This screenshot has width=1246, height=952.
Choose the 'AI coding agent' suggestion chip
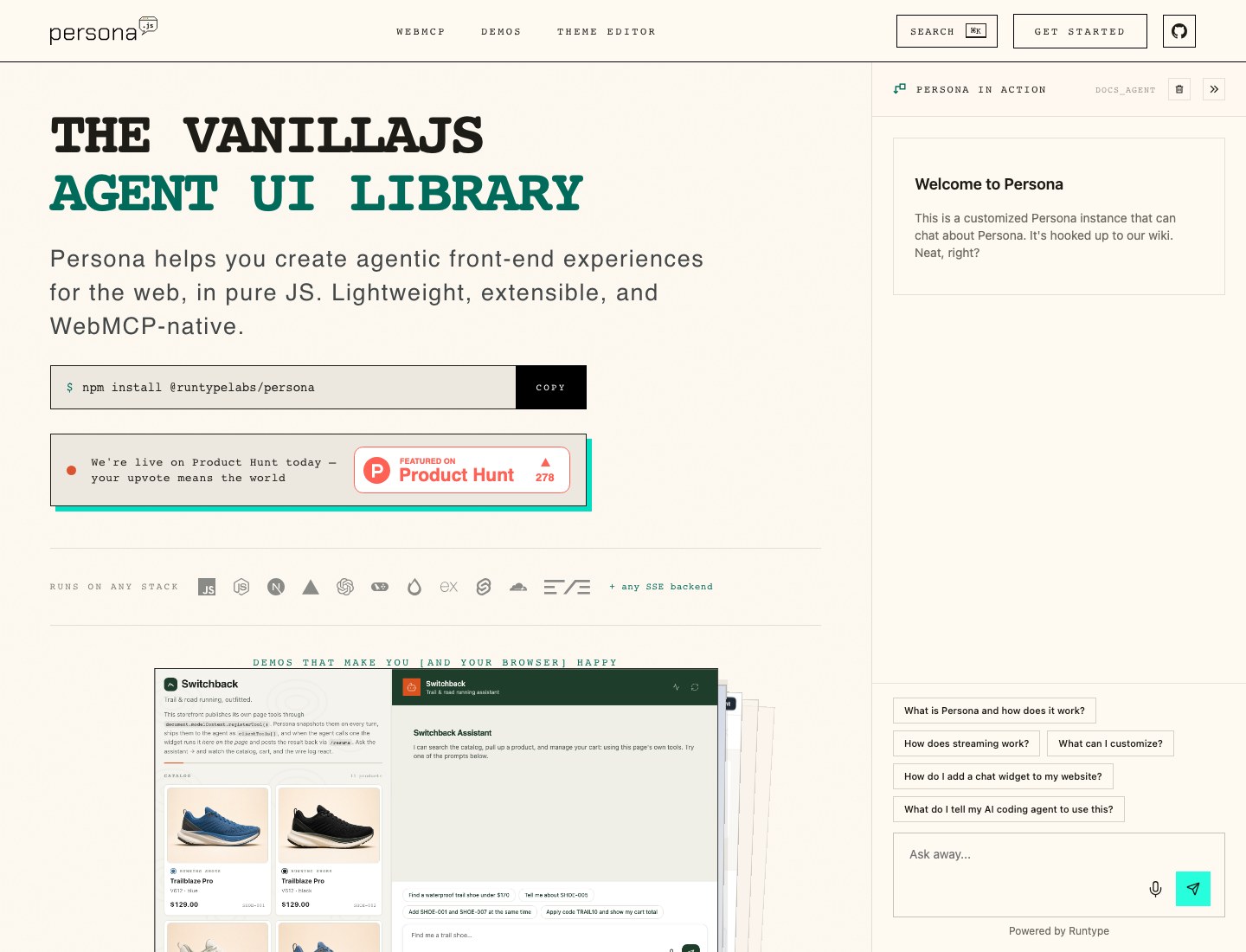tap(1009, 809)
